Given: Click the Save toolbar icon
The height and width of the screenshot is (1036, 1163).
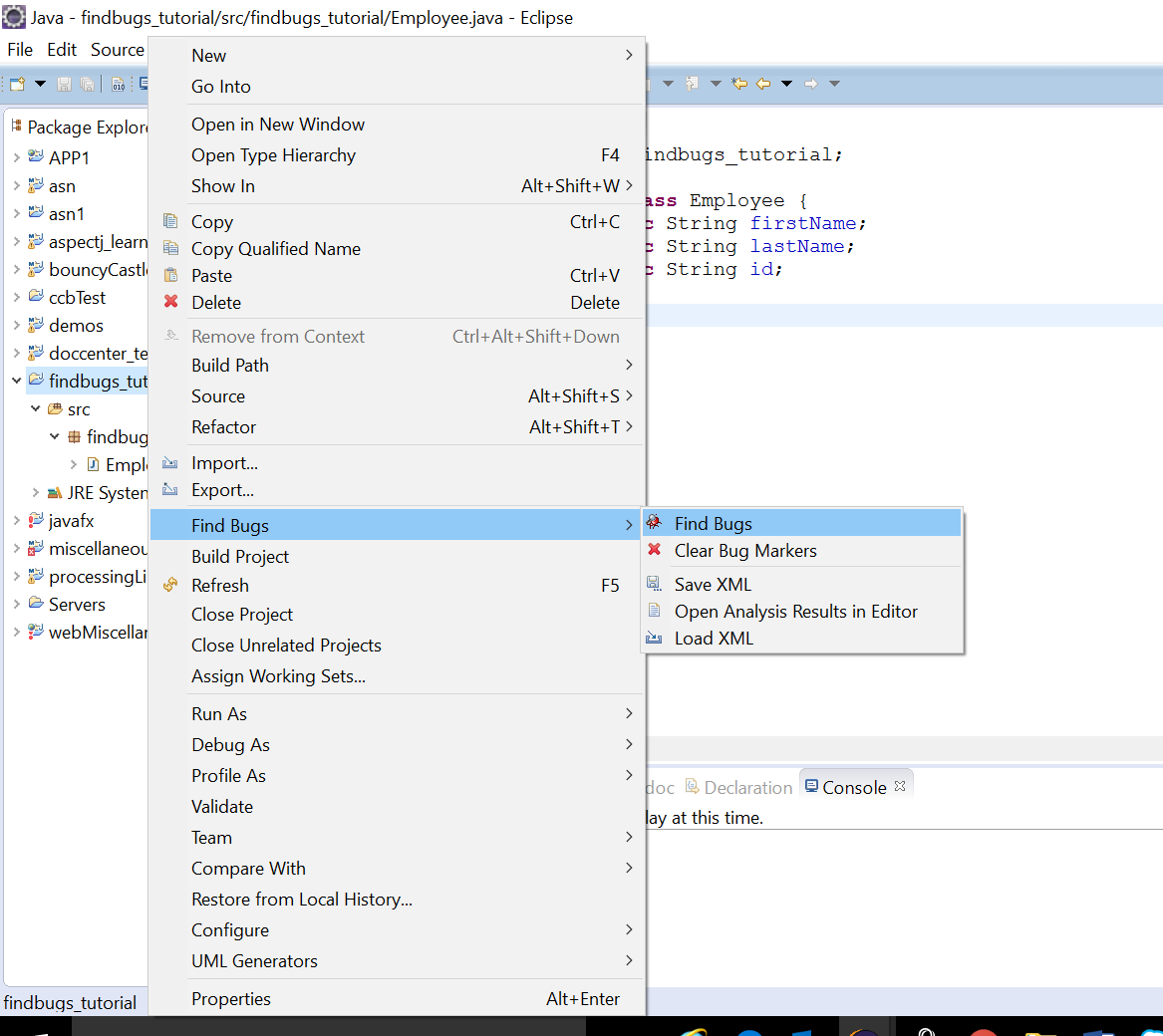Looking at the screenshot, I should [64, 84].
